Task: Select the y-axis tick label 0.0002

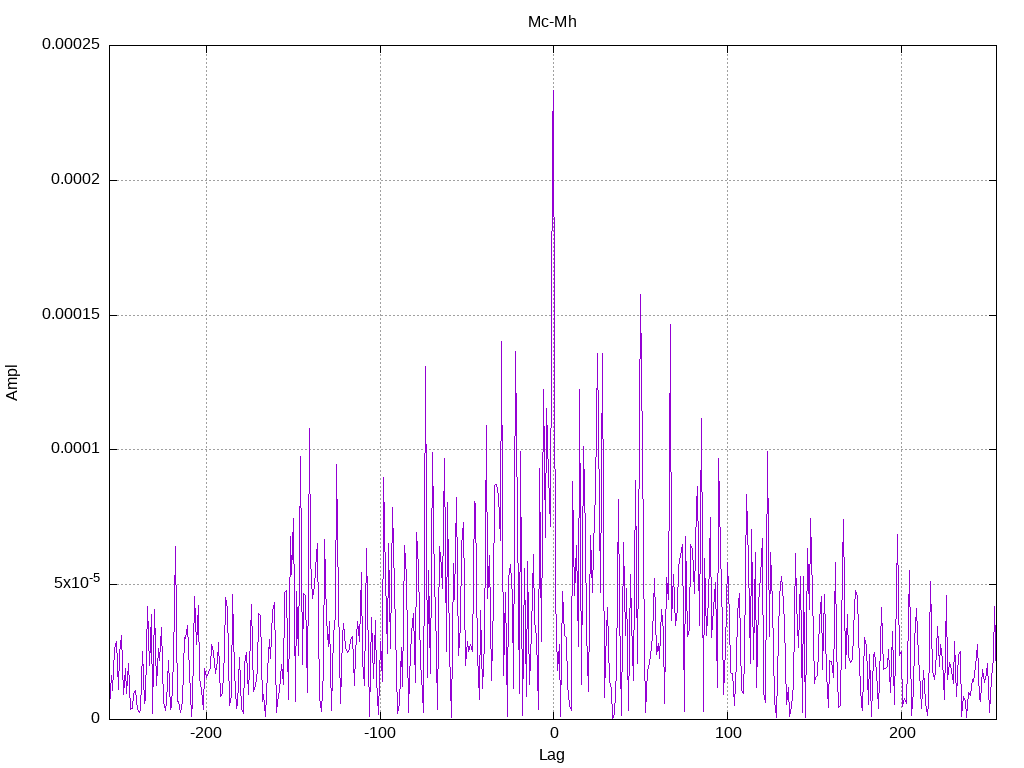Action: 76,179
